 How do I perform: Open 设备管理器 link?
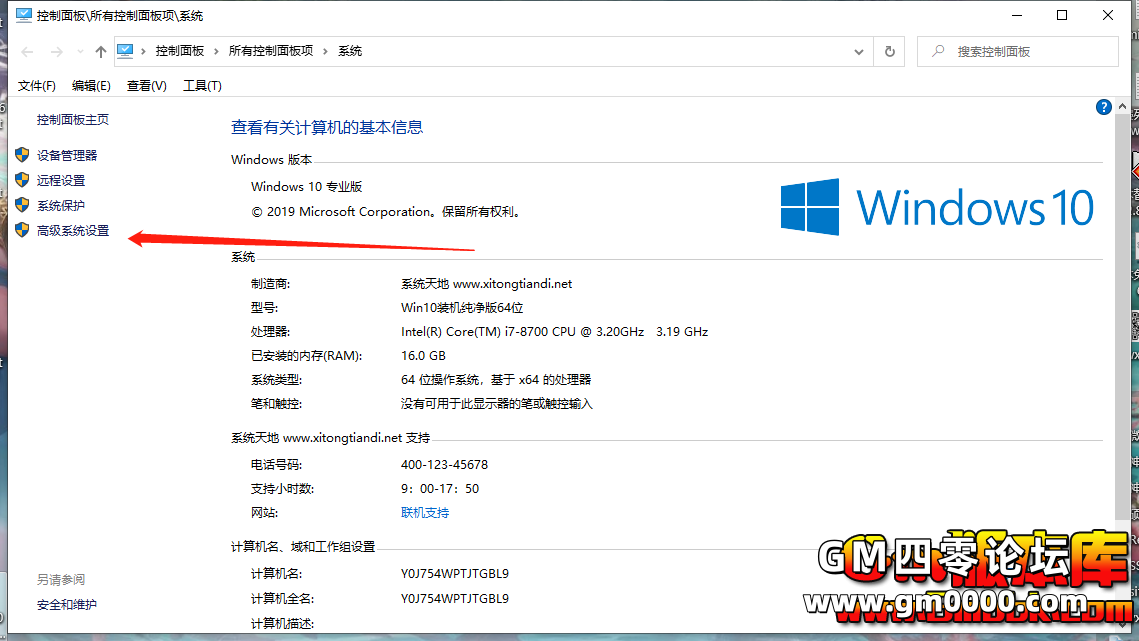(x=67, y=156)
